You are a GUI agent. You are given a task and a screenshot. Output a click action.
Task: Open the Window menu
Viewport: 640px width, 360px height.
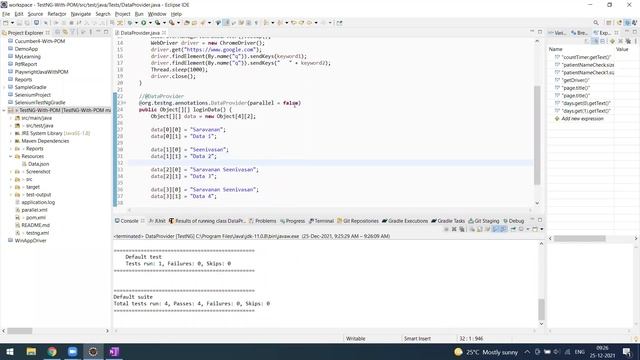(157, 14)
